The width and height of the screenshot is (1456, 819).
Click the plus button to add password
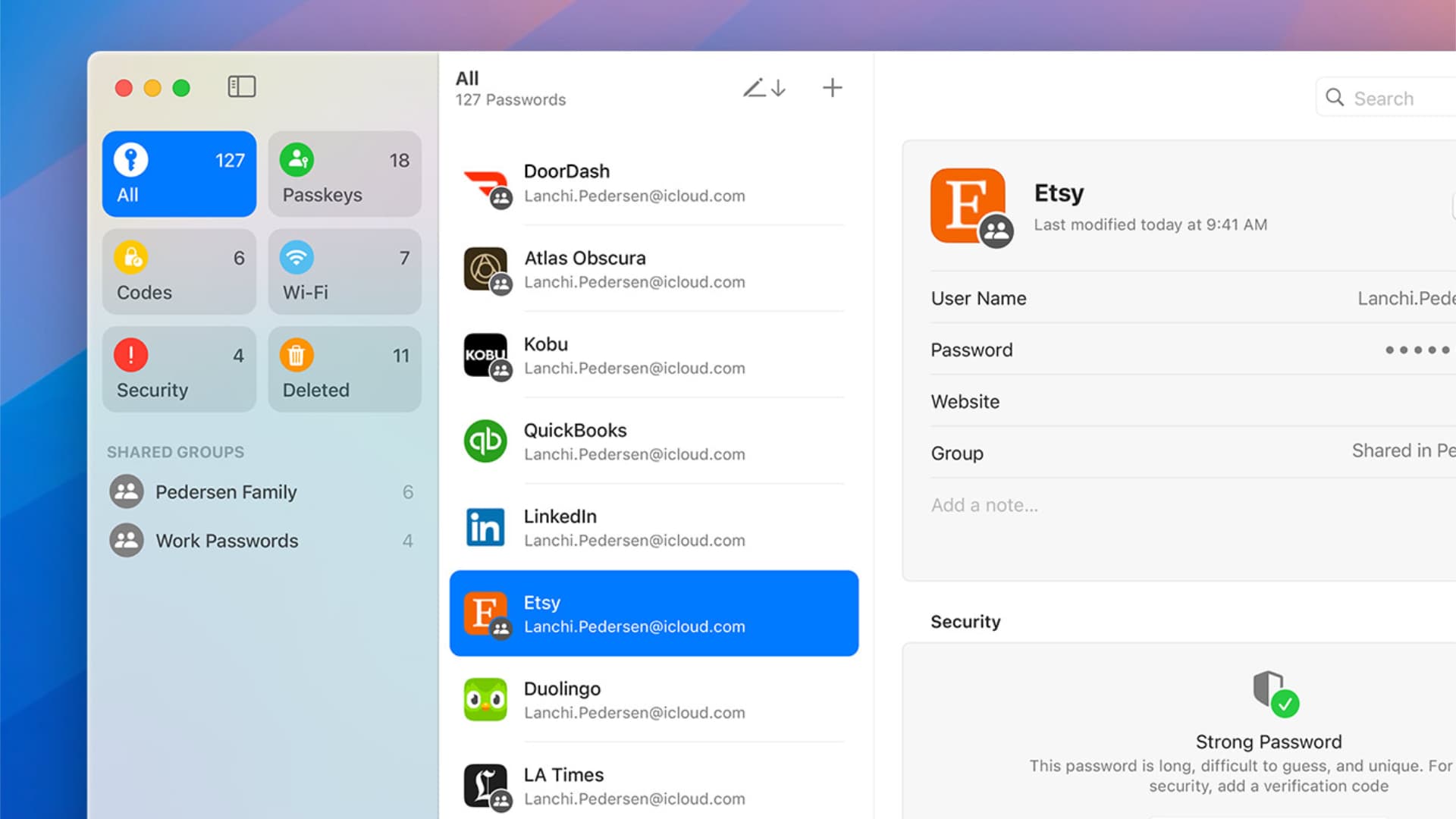click(x=832, y=88)
